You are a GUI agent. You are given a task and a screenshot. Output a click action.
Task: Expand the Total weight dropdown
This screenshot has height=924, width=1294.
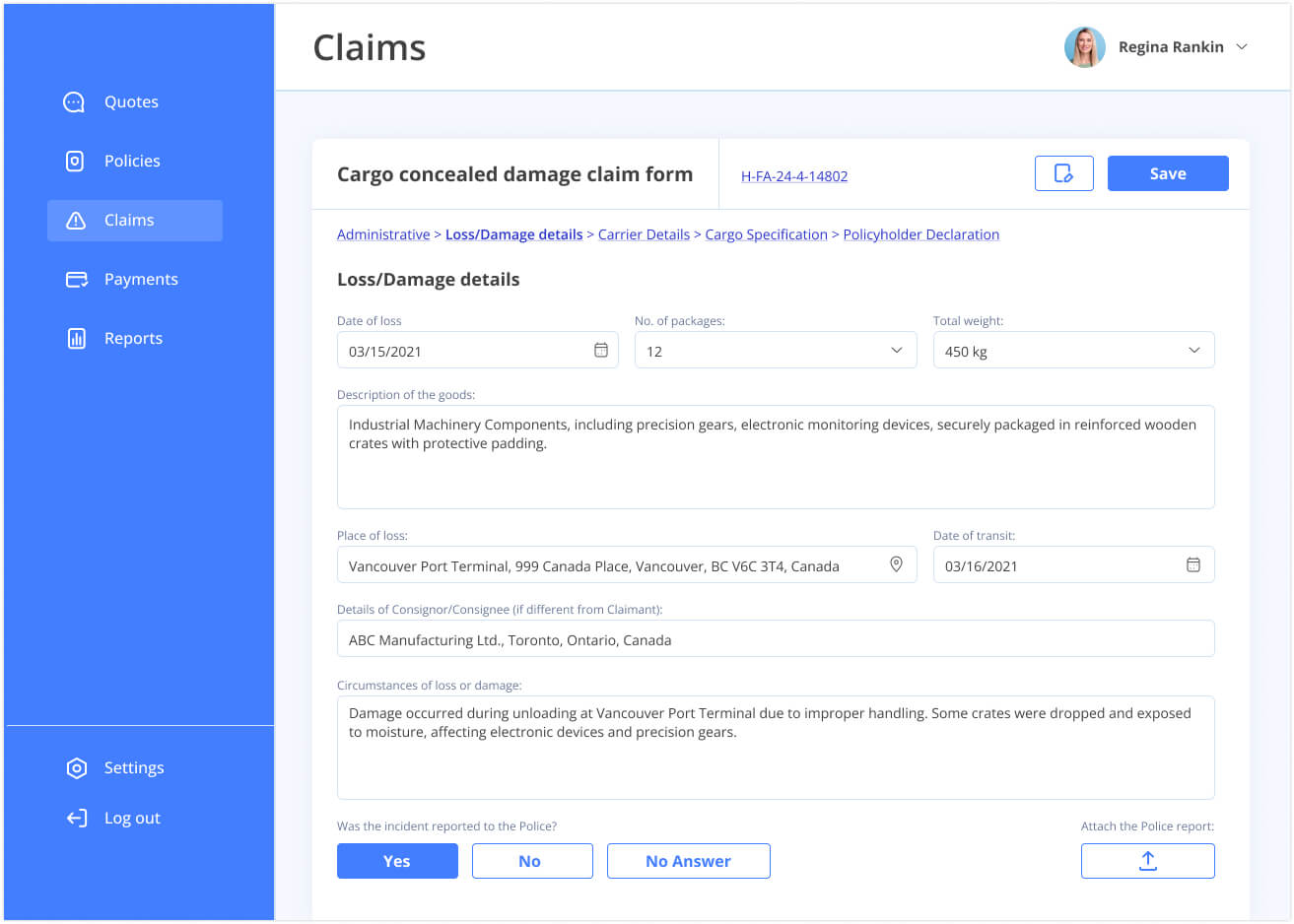pyautogui.click(x=1193, y=351)
